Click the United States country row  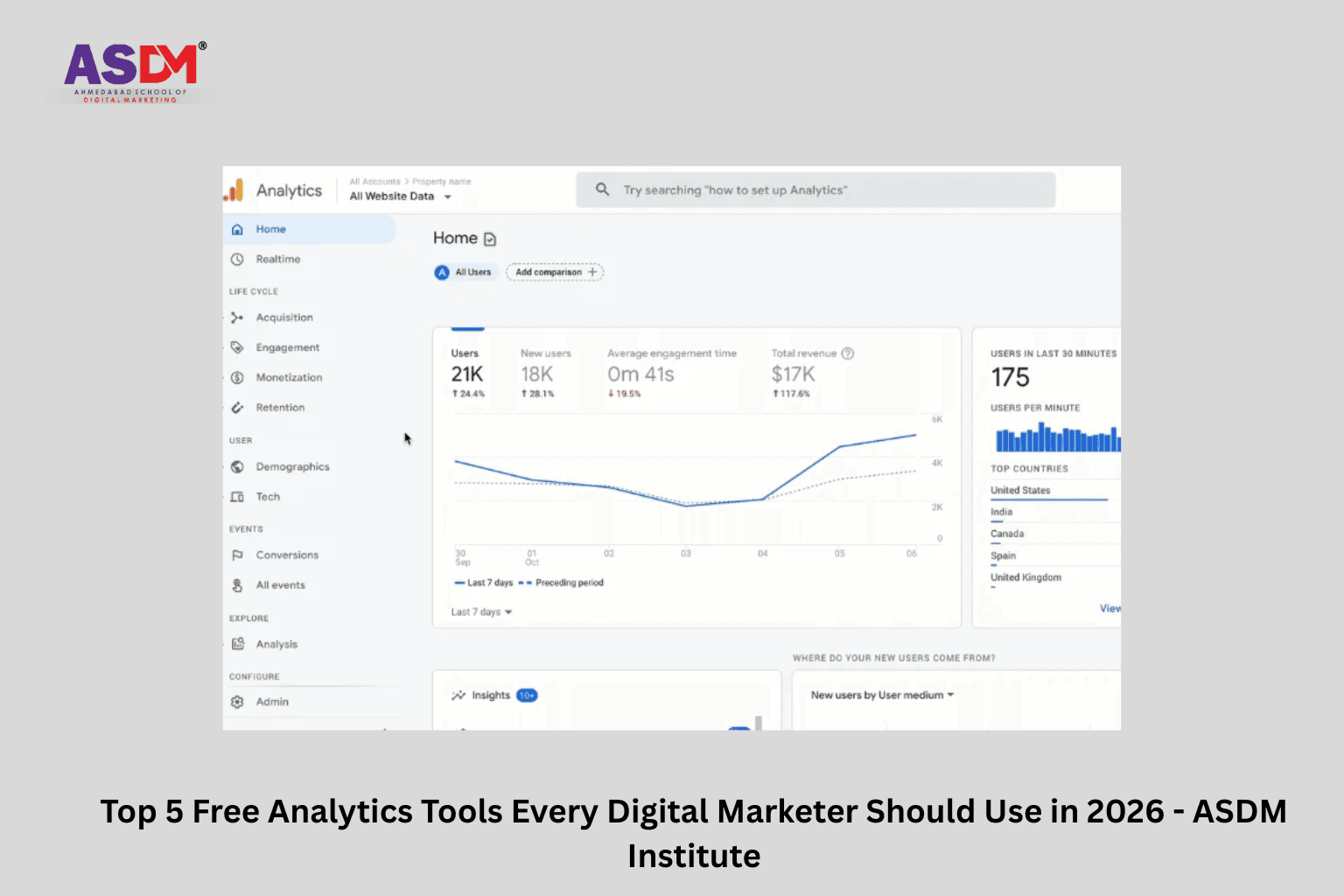[x=1055, y=492]
